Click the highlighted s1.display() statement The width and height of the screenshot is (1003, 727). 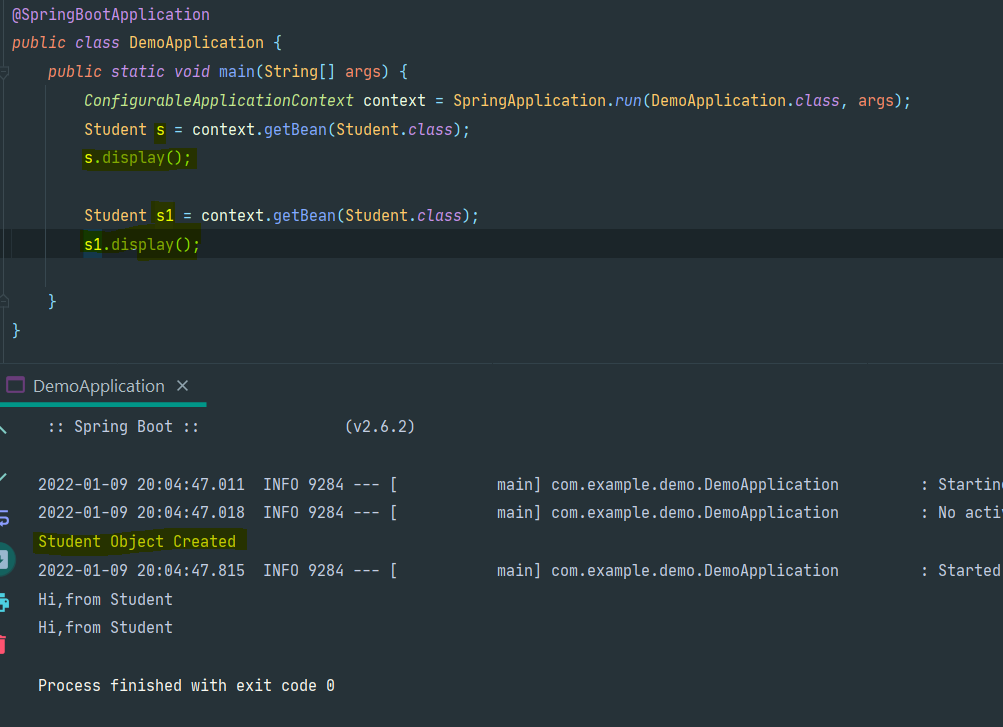(x=142, y=245)
